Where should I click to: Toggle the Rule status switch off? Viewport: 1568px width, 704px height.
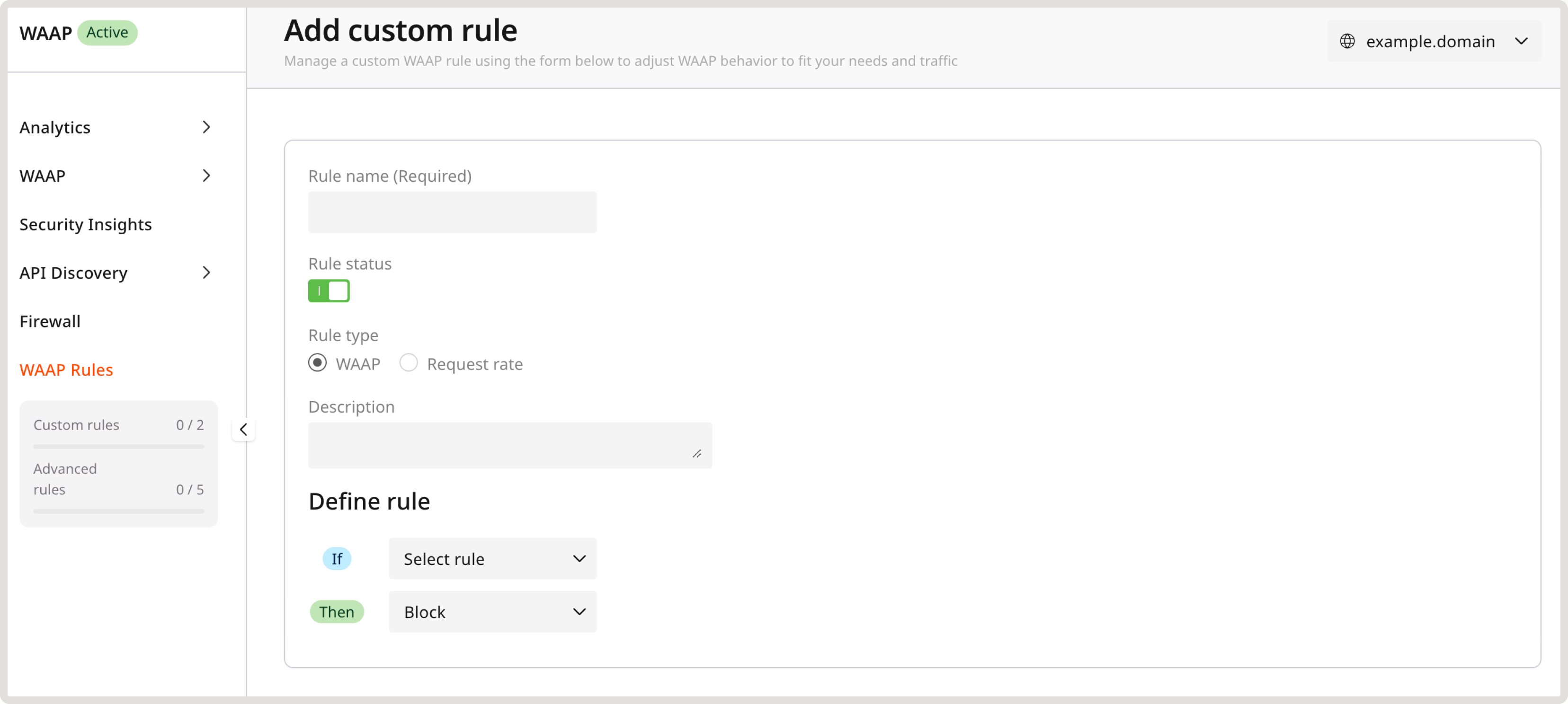pos(329,291)
